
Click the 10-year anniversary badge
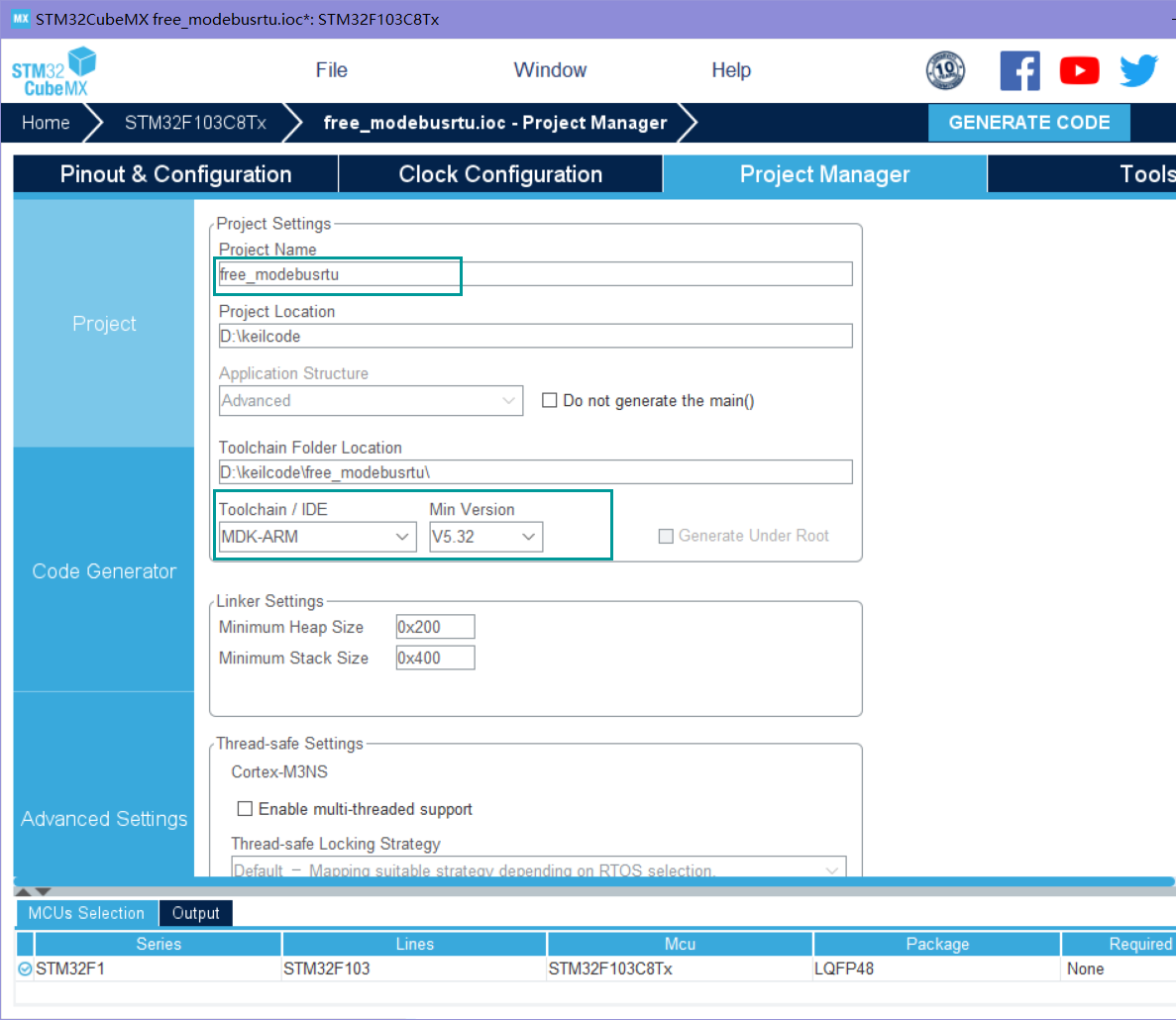pos(946,70)
